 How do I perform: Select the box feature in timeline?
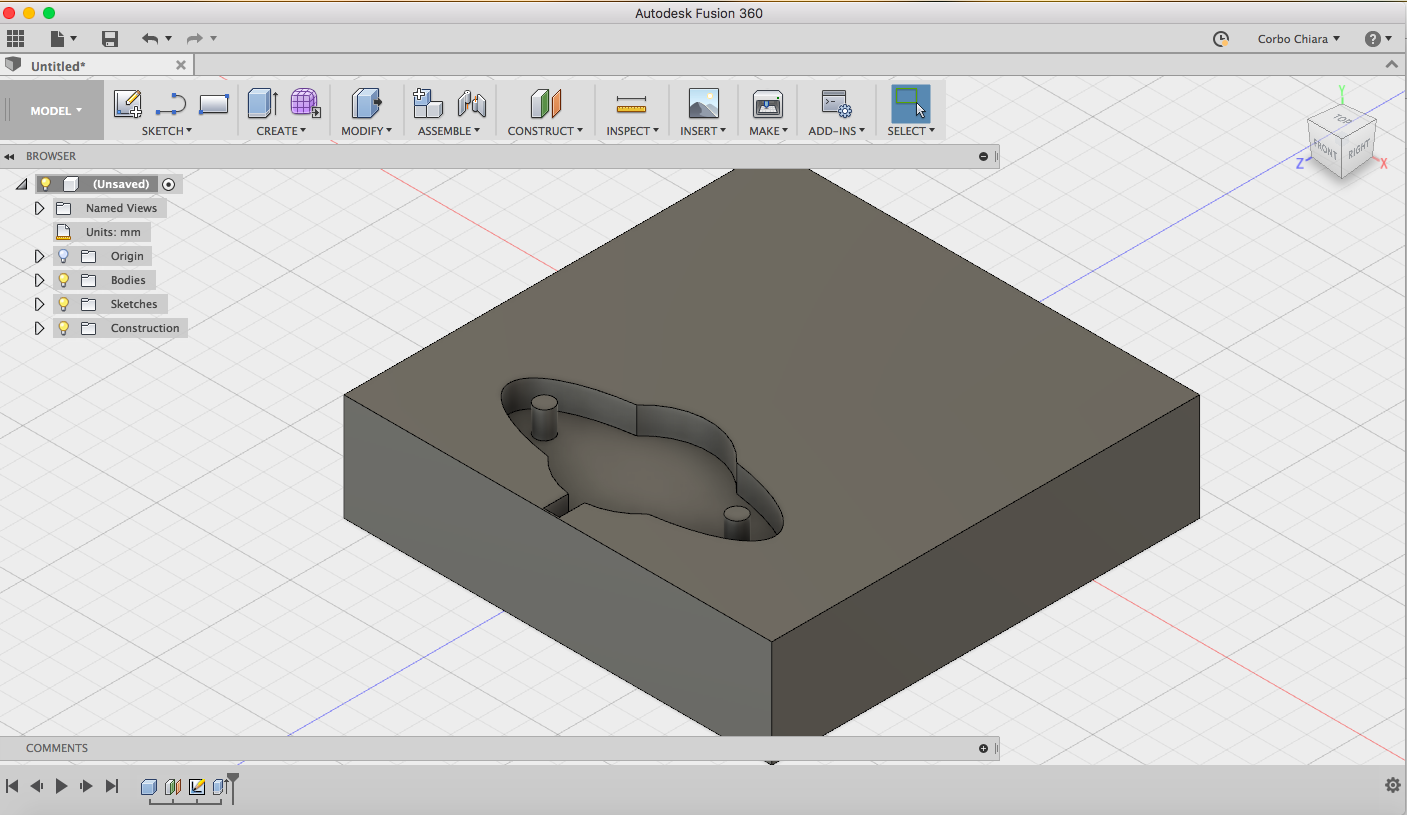tap(149, 787)
